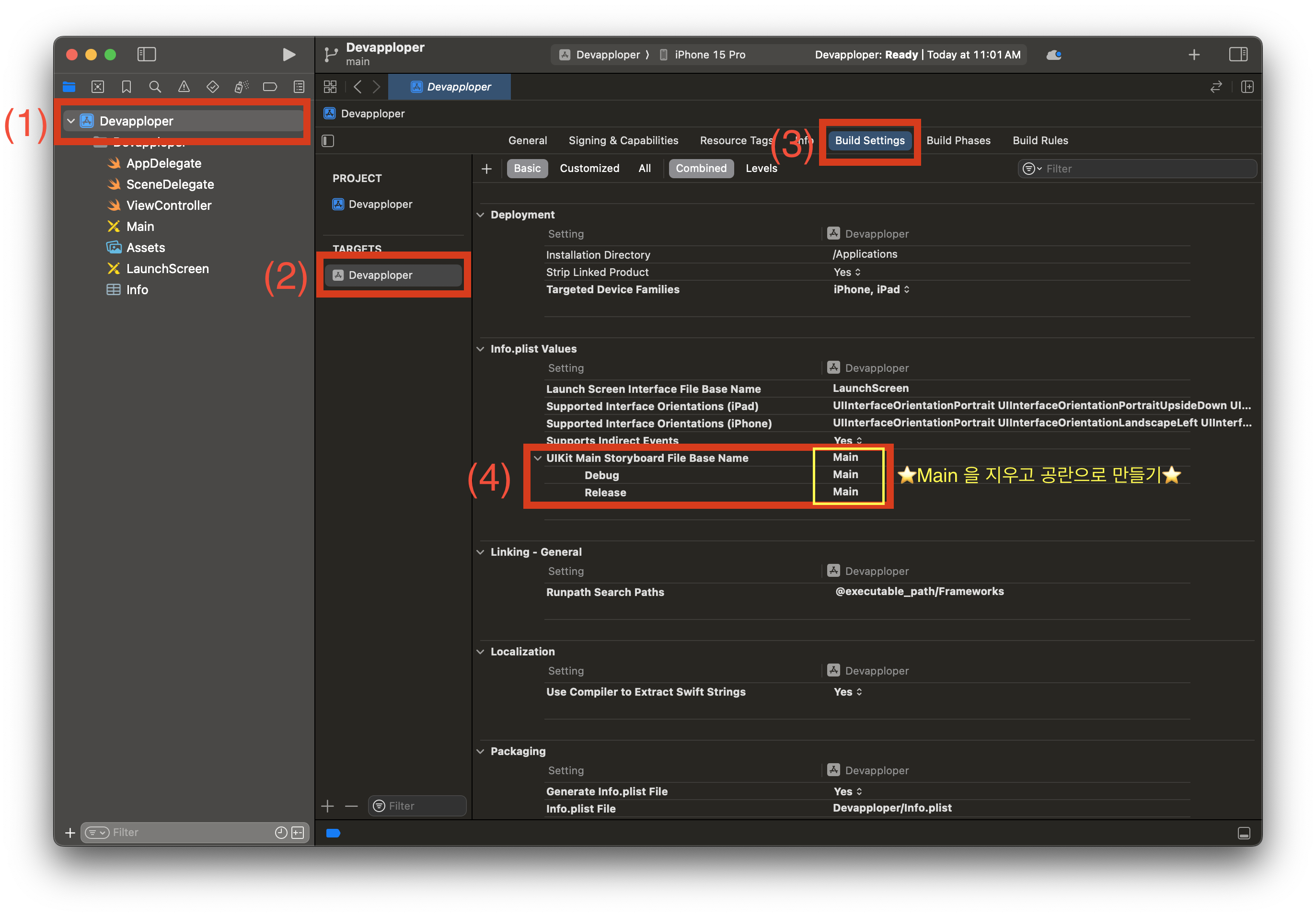Open the Source Control navigator
The height and width of the screenshot is (917, 1316).
click(98, 87)
